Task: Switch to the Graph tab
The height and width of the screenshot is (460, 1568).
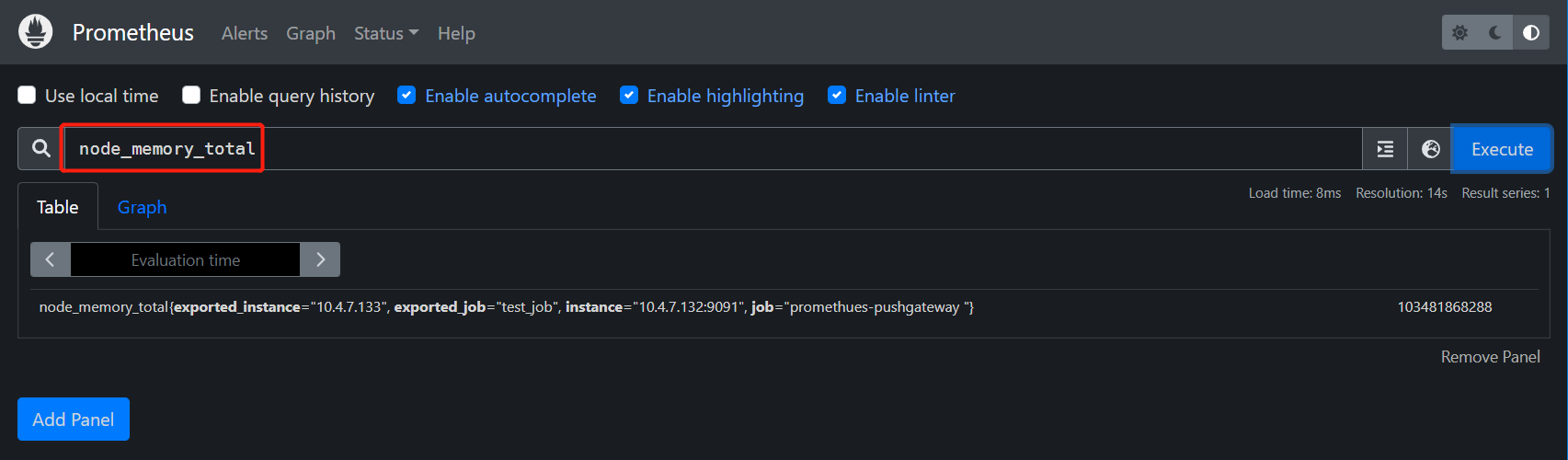Action: click(x=142, y=207)
